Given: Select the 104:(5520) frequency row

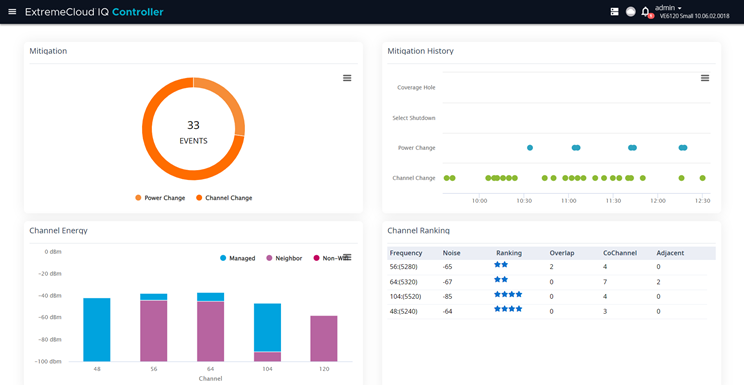Looking at the screenshot, I should 551,297.
